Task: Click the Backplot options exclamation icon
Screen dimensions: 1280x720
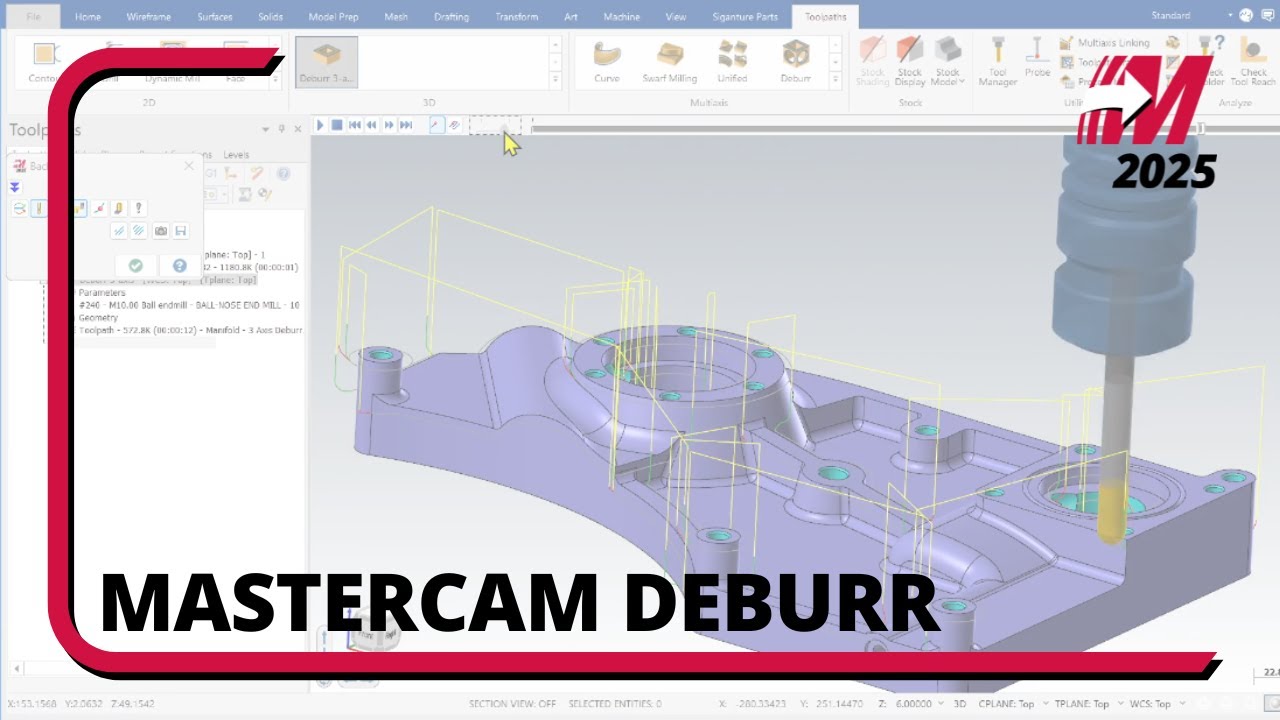Action: click(x=138, y=208)
